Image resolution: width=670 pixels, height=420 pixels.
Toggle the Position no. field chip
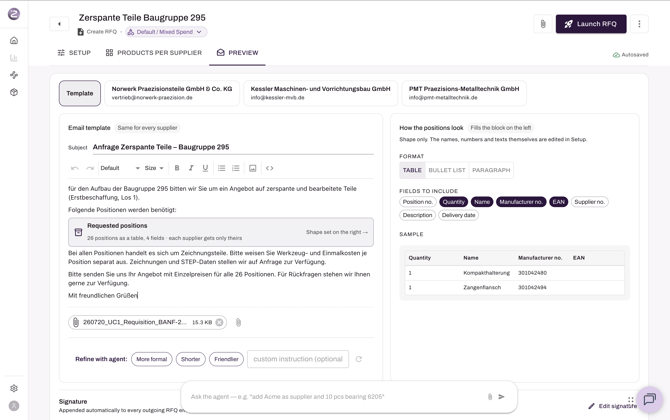coord(418,202)
